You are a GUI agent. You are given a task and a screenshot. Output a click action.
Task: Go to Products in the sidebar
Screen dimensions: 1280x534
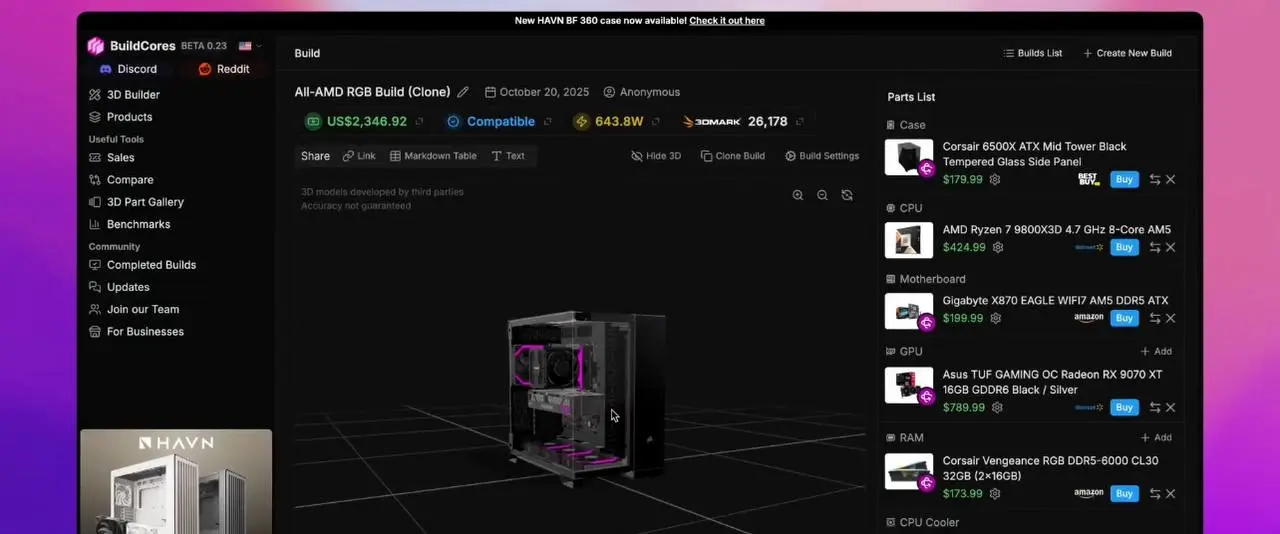[x=120, y=117]
